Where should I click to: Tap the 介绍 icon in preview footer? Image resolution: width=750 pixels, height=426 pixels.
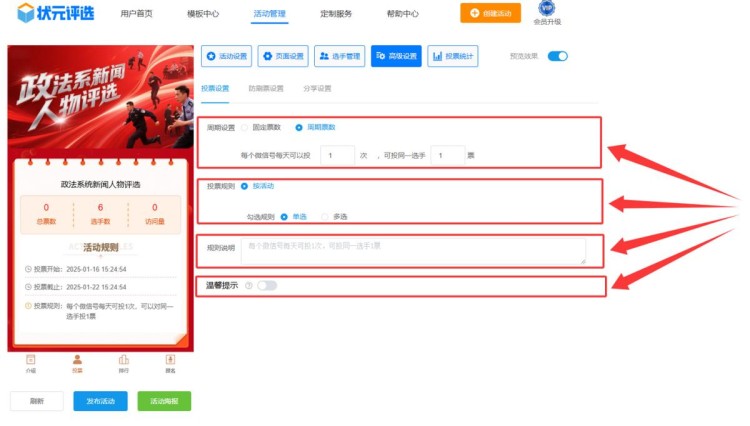[x=30, y=361]
